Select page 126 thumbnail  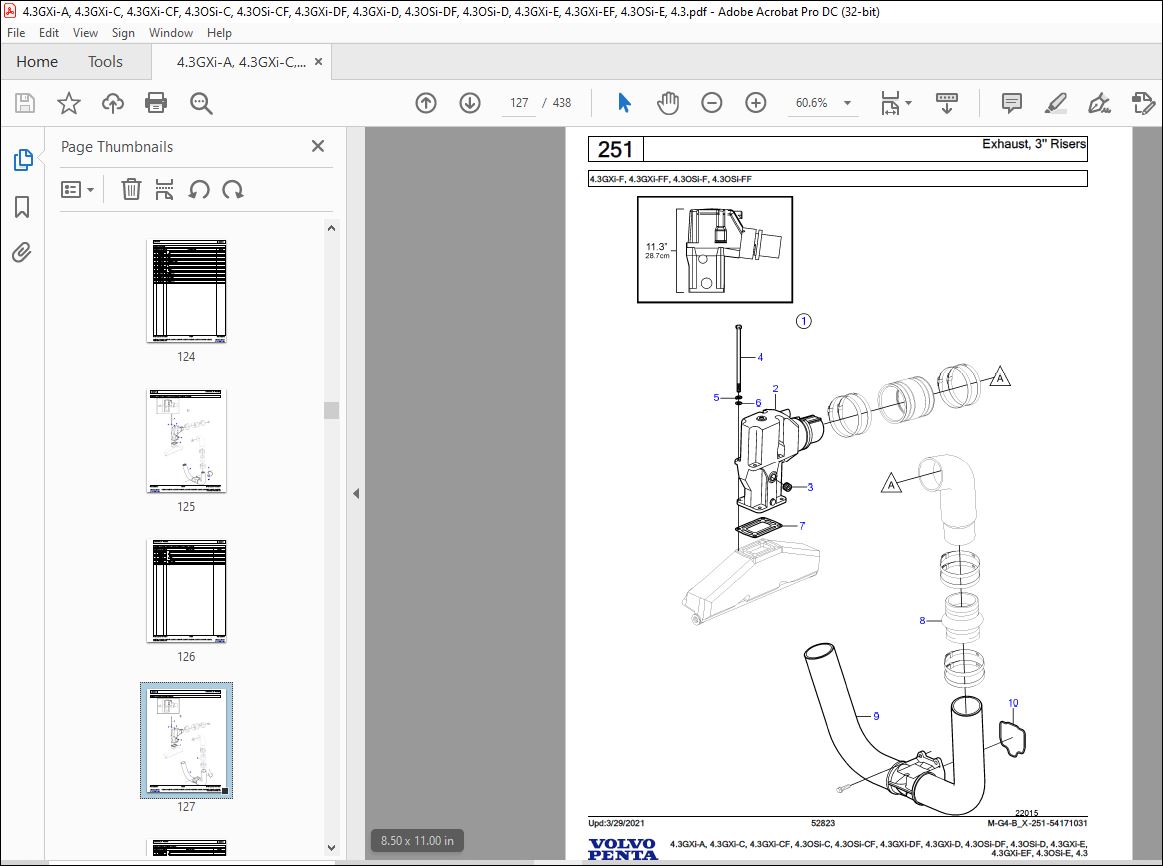tap(187, 591)
